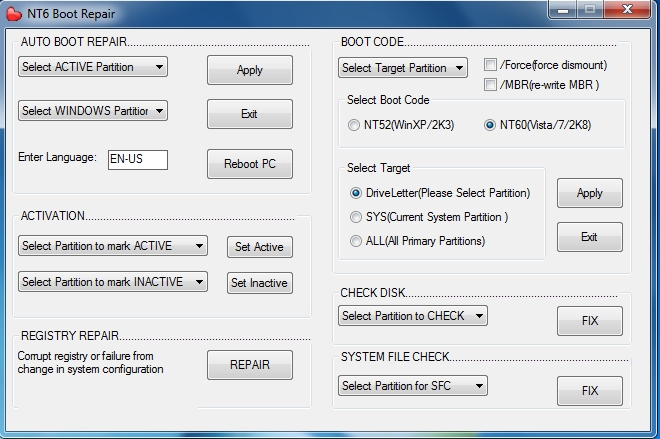Click the AUTO BOOT REPAIR heading text
The height and width of the screenshot is (439, 660).
[74, 42]
